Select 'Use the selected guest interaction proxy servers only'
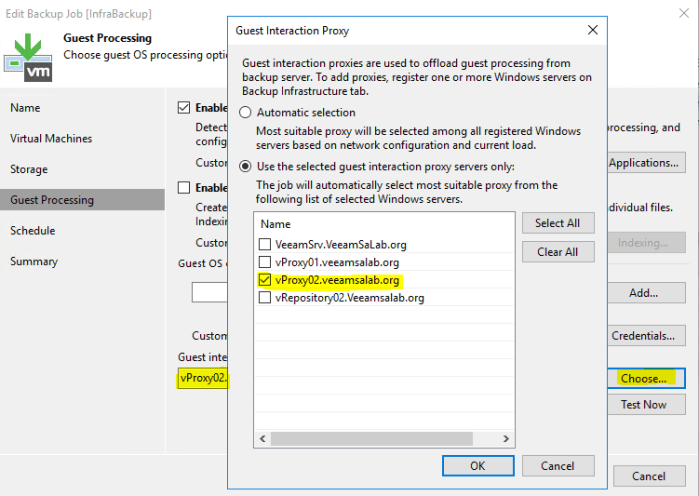This screenshot has width=699, height=496. coord(245,167)
